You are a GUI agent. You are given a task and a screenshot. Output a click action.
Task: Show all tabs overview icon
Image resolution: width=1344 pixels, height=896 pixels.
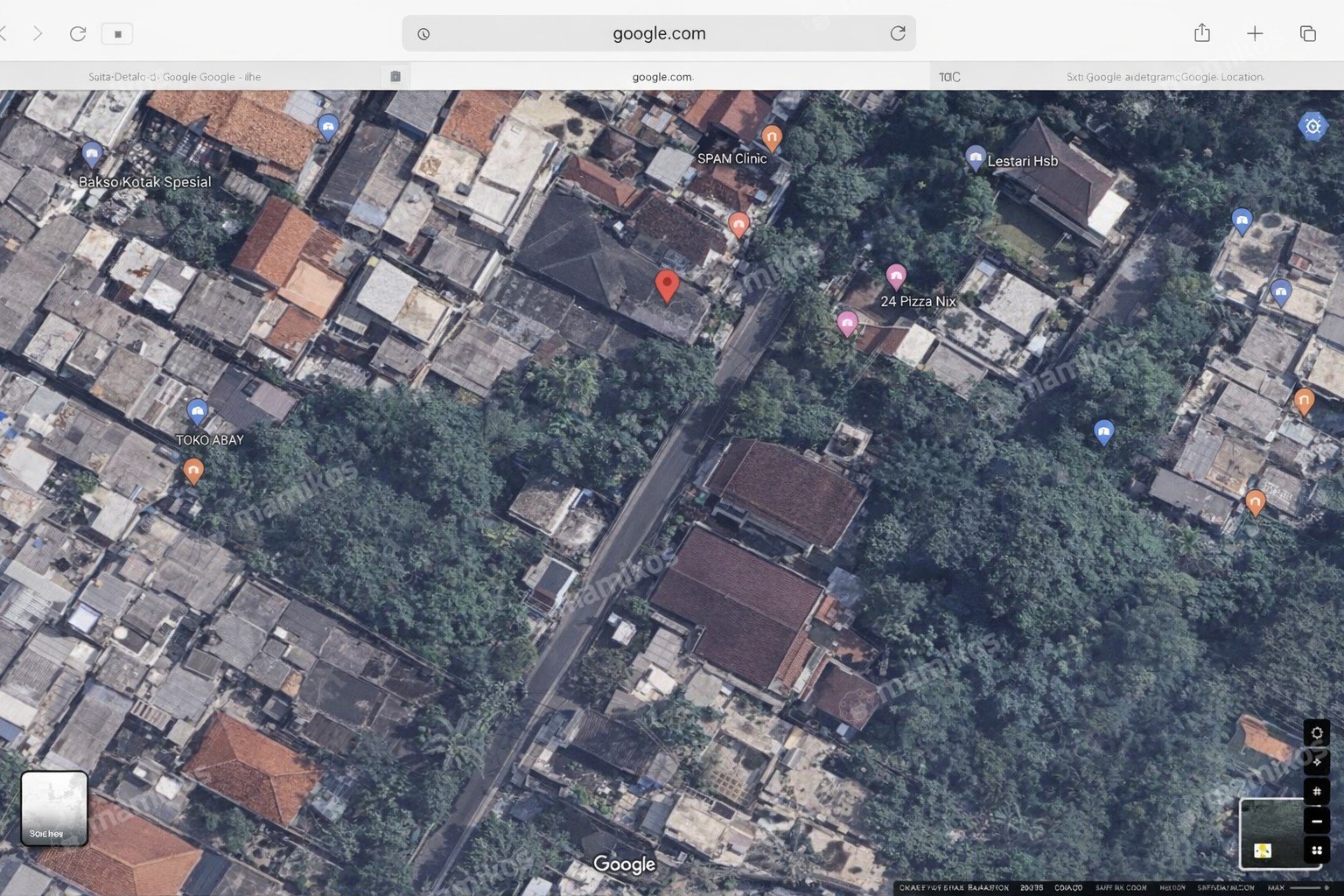click(1308, 33)
